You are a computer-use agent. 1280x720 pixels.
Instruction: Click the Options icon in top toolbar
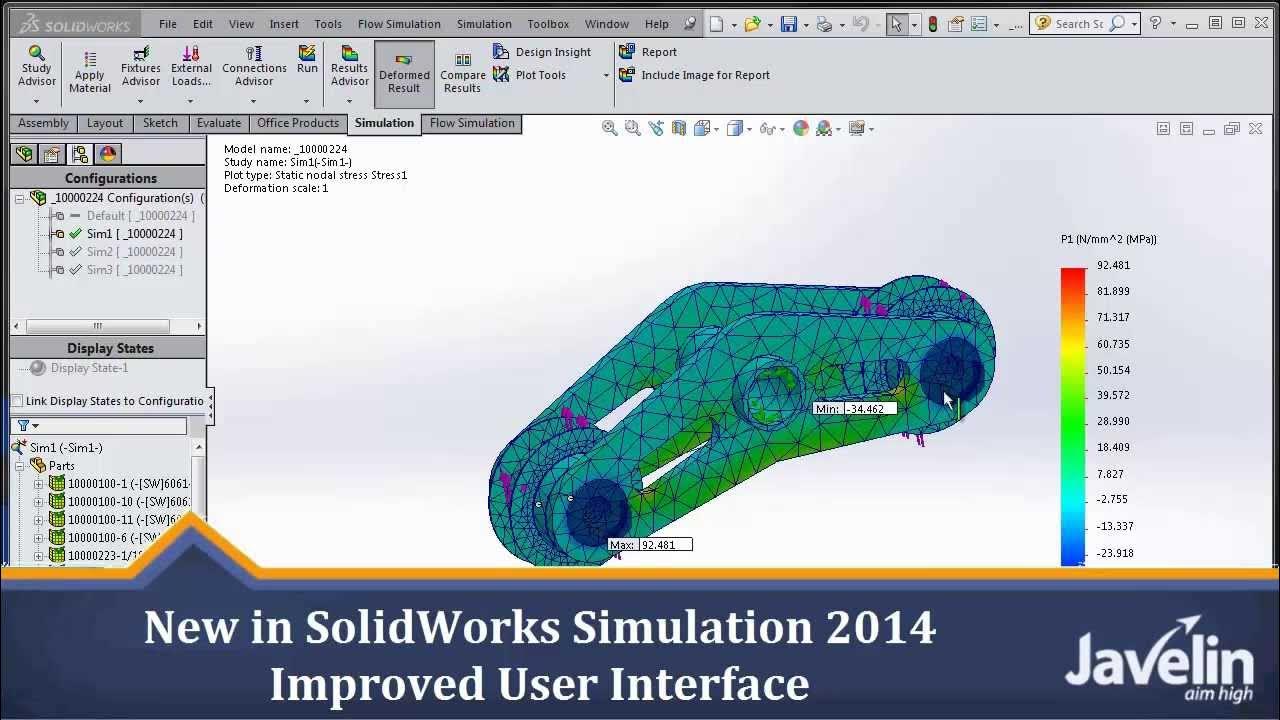979,24
